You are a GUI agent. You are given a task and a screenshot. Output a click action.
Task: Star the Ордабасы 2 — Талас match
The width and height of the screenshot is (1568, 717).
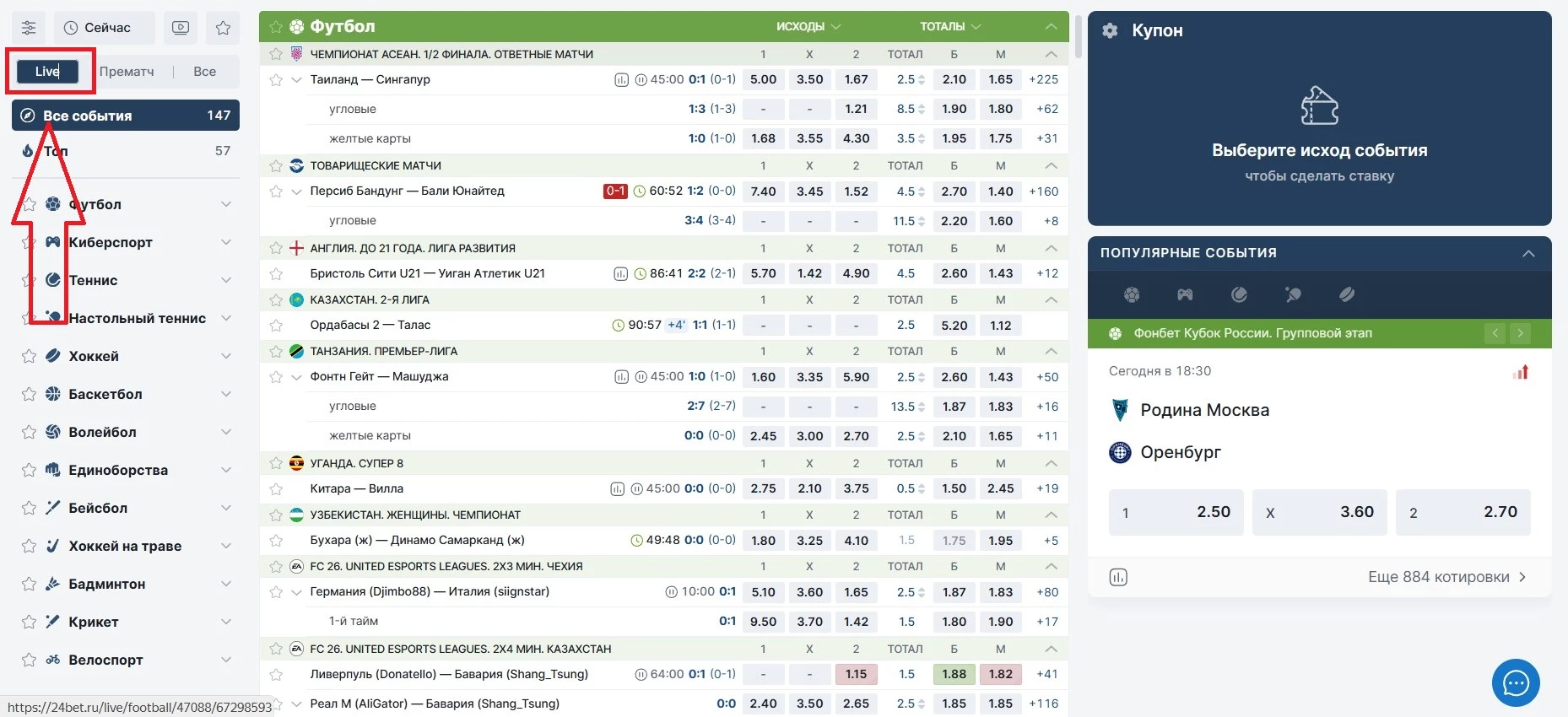point(275,326)
